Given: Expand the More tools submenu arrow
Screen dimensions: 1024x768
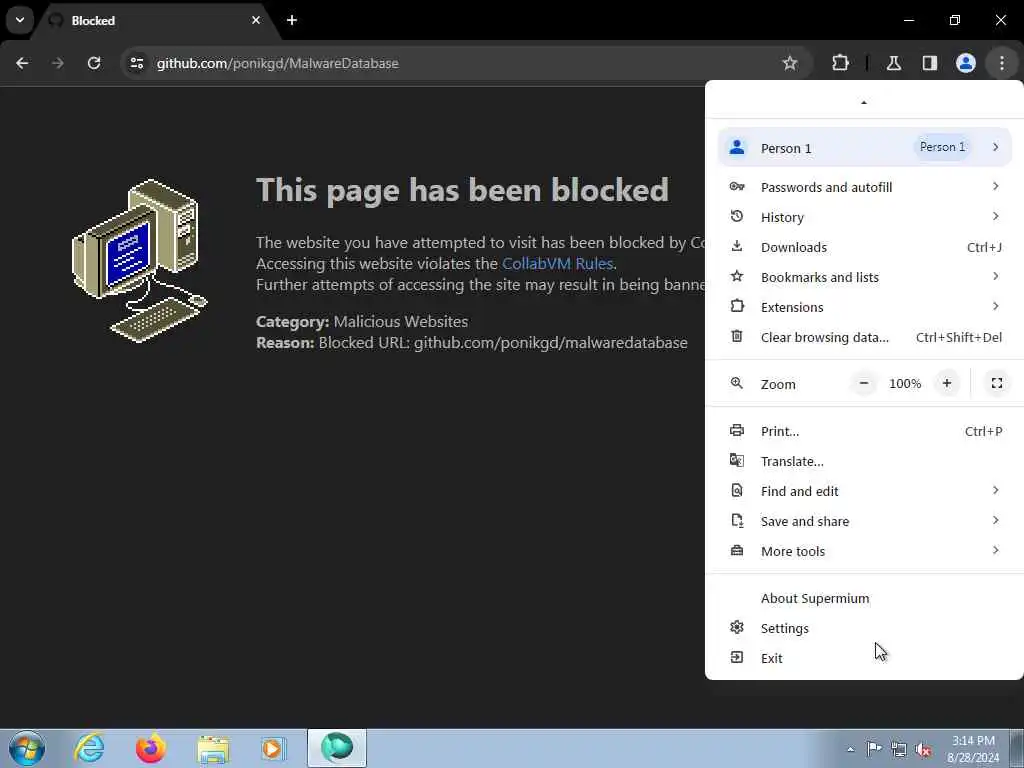Looking at the screenshot, I should [995, 551].
